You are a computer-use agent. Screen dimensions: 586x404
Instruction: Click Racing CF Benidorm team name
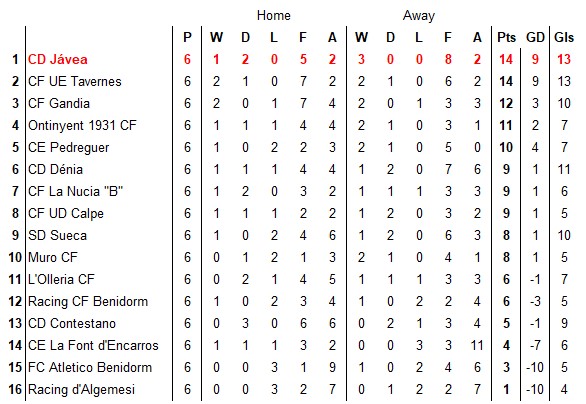(x=88, y=302)
